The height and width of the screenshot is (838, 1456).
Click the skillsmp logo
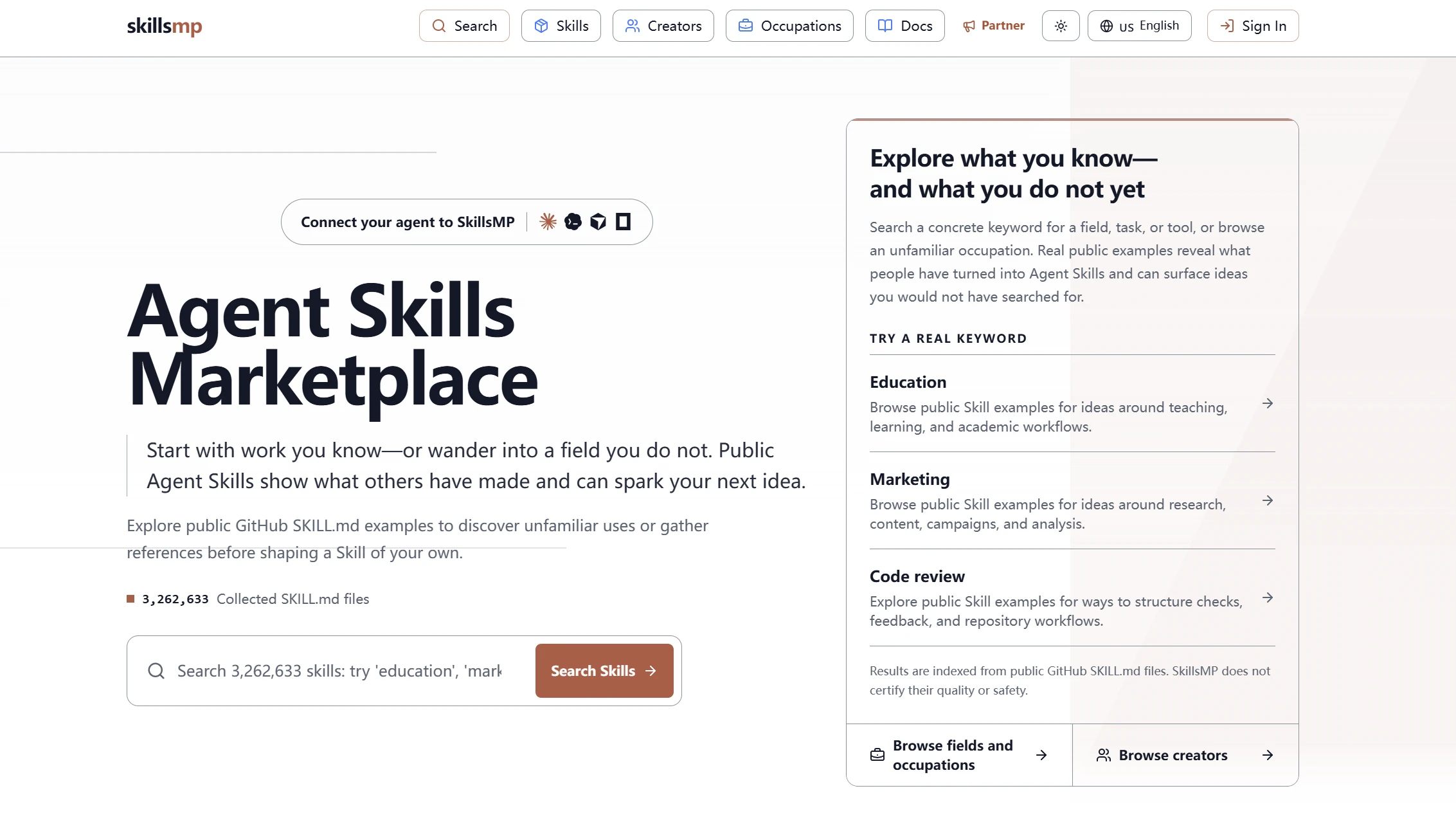(165, 26)
